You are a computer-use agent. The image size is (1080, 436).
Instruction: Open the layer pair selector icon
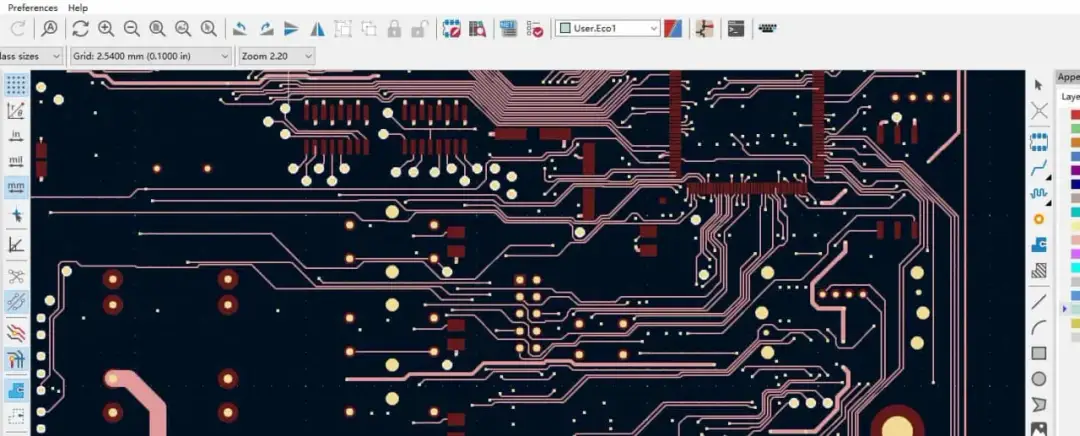pyautogui.click(x=673, y=28)
